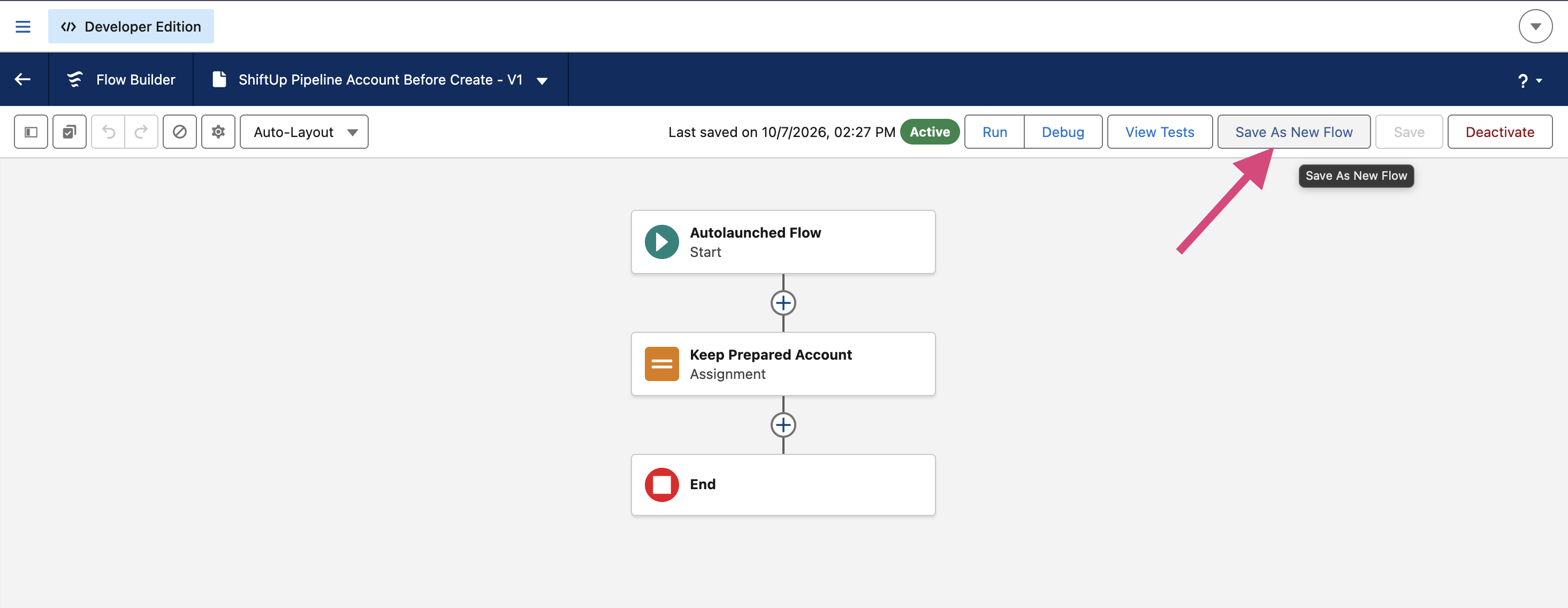Select the Keep Prepared Account assignment

(783, 364)
